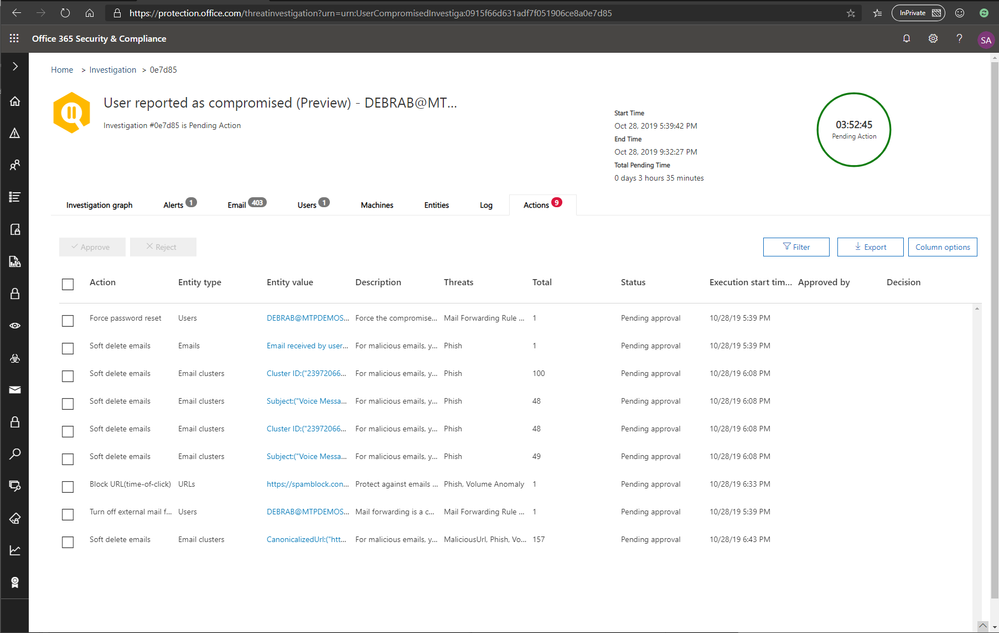Open the https://spamblock.con... entity link
999x633 pixels.
click(307, 484)
